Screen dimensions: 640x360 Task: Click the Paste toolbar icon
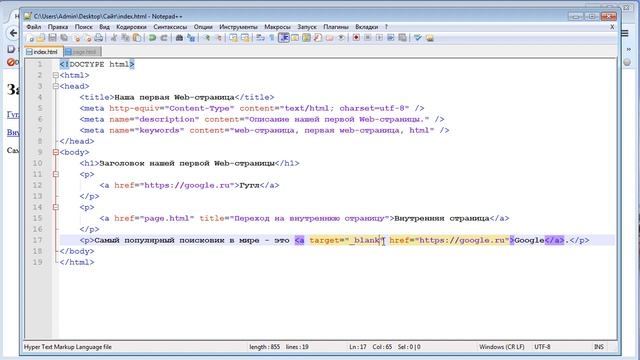point(137,38)
